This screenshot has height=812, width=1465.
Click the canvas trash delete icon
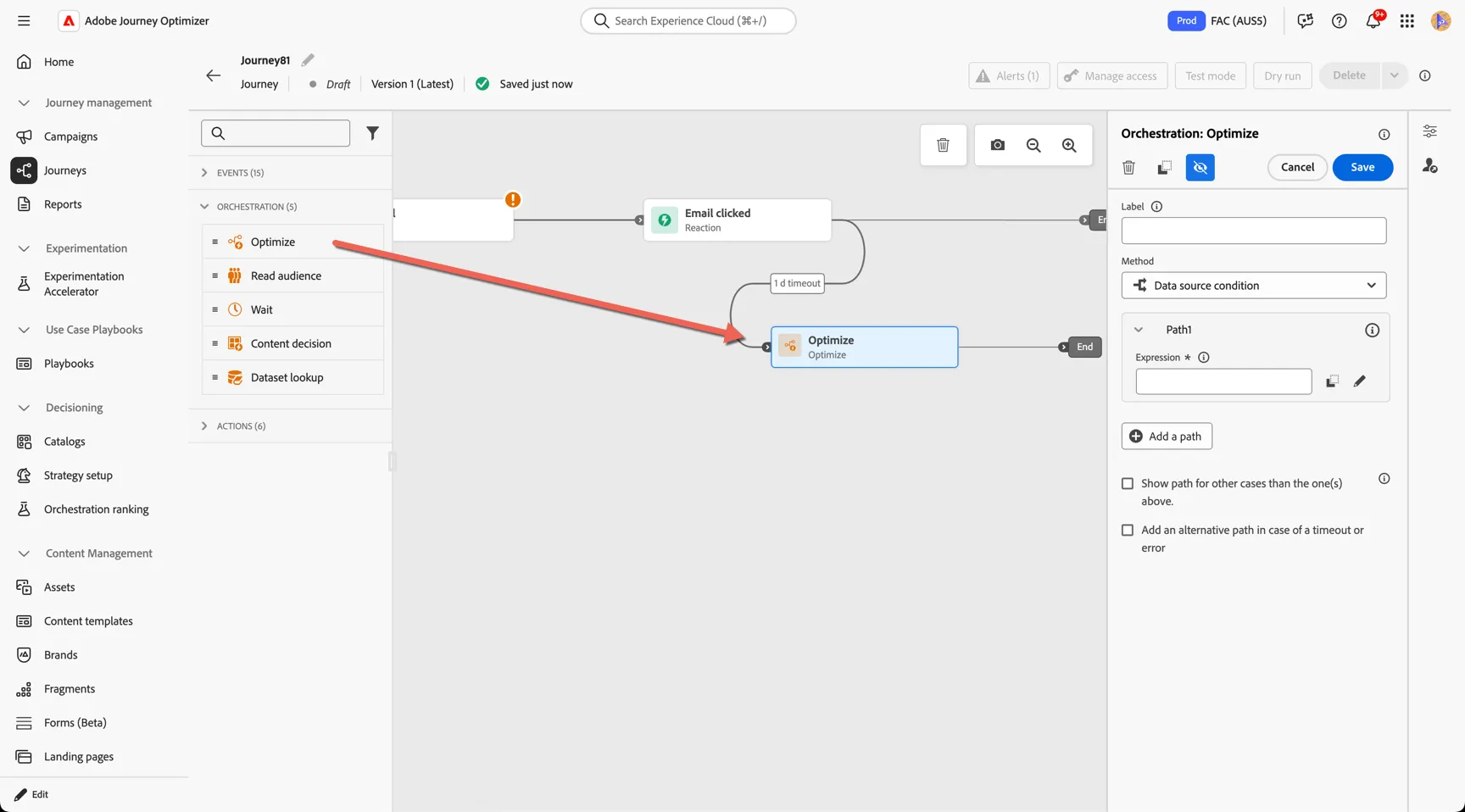pyautogui.click(x=943, y=145)
